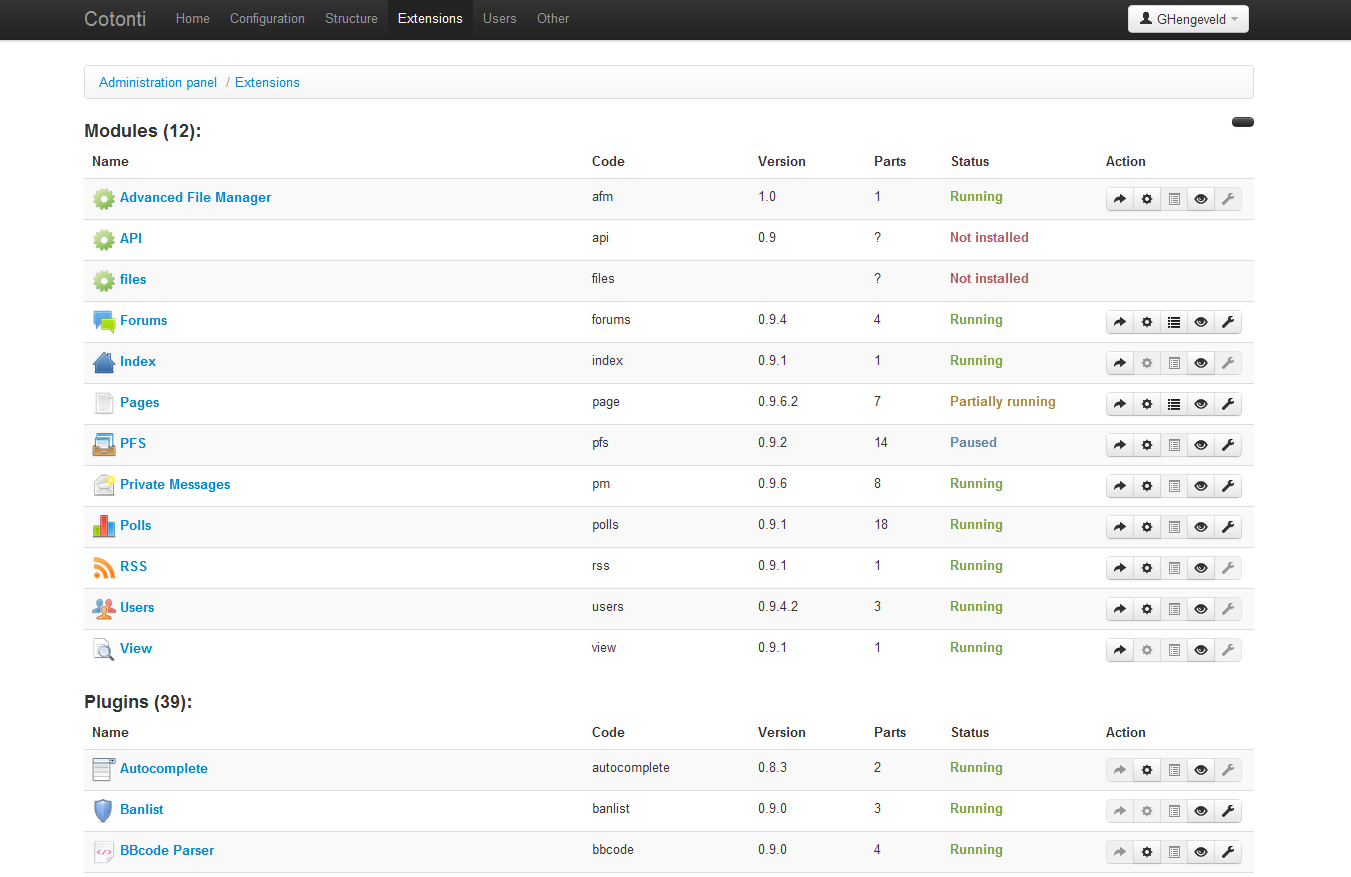Click the arrow icon in the PFS row
Image resolution: width=1351 pixels, height=877 pixels.
(x=1120, y=445)
